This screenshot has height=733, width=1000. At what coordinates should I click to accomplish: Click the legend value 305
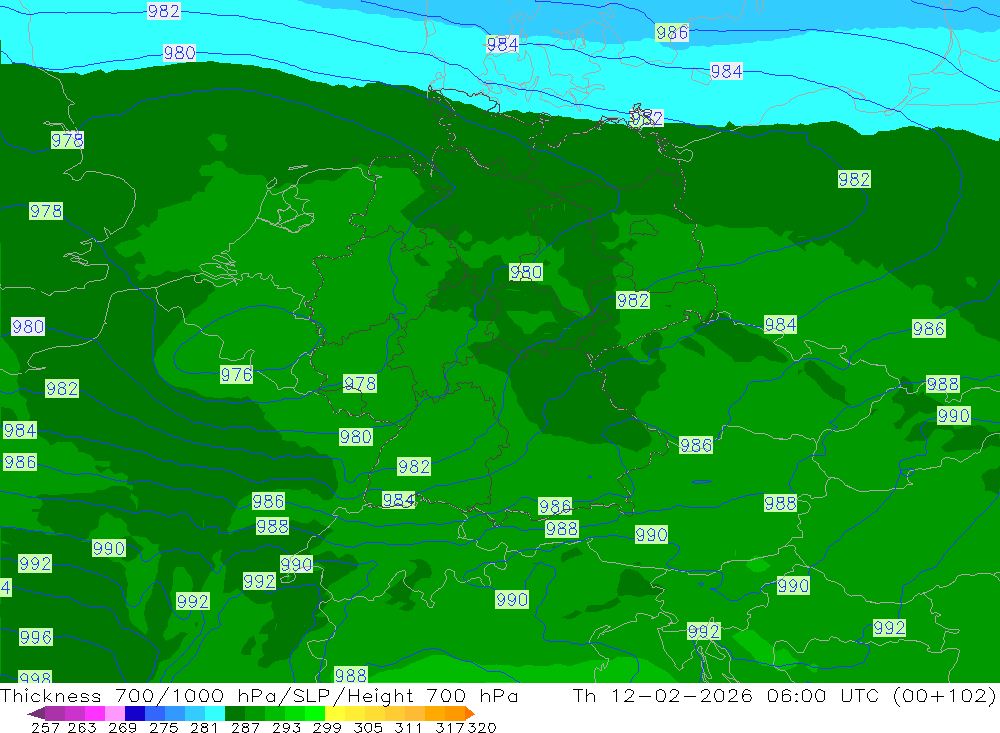pos(367,727)
